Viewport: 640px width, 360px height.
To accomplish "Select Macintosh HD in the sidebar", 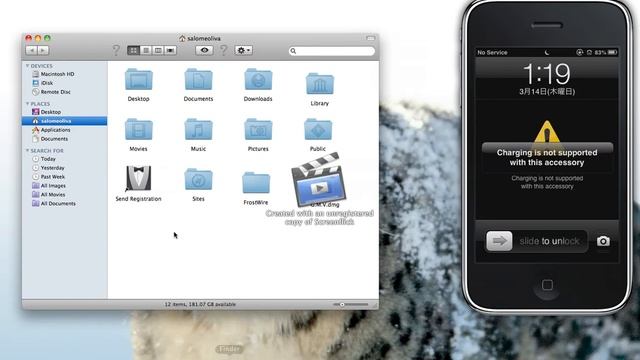I will (53, 74).
